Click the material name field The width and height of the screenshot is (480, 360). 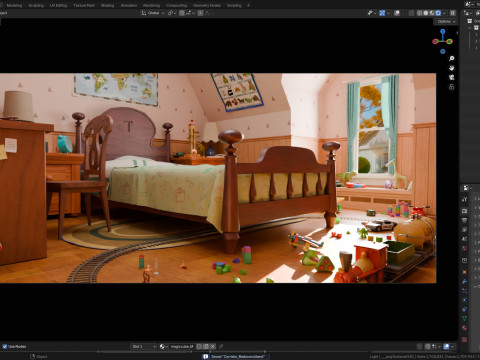(x=182, y=347)
